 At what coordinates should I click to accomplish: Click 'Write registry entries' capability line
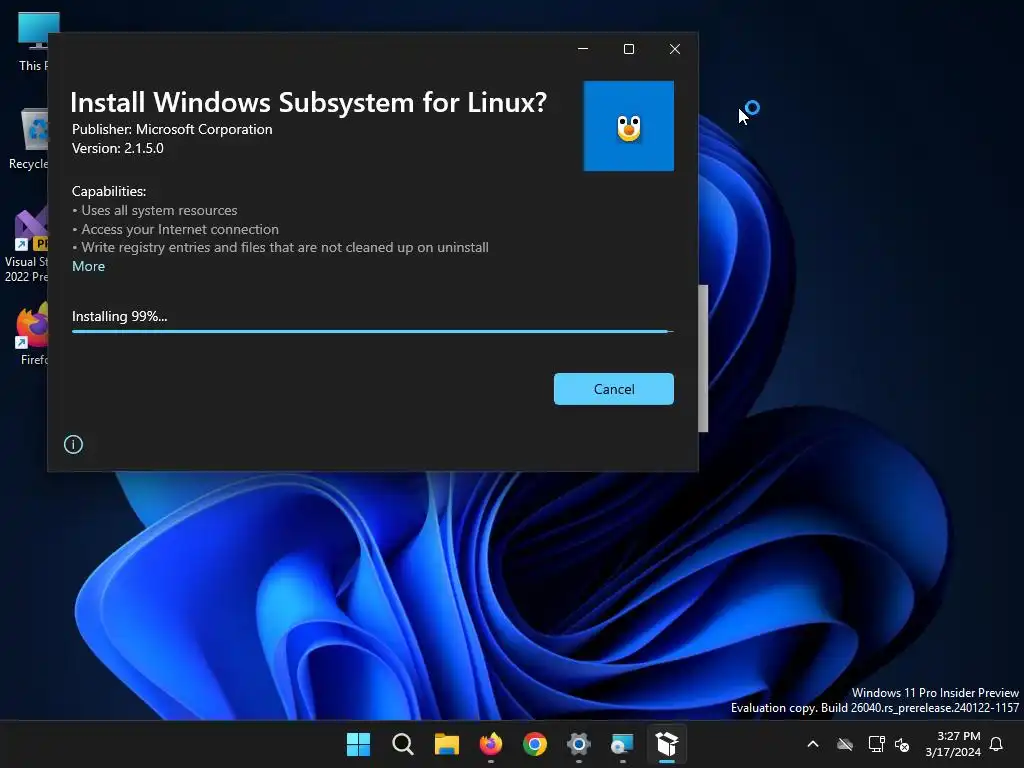pyautogui.click(x=280, y=248)
